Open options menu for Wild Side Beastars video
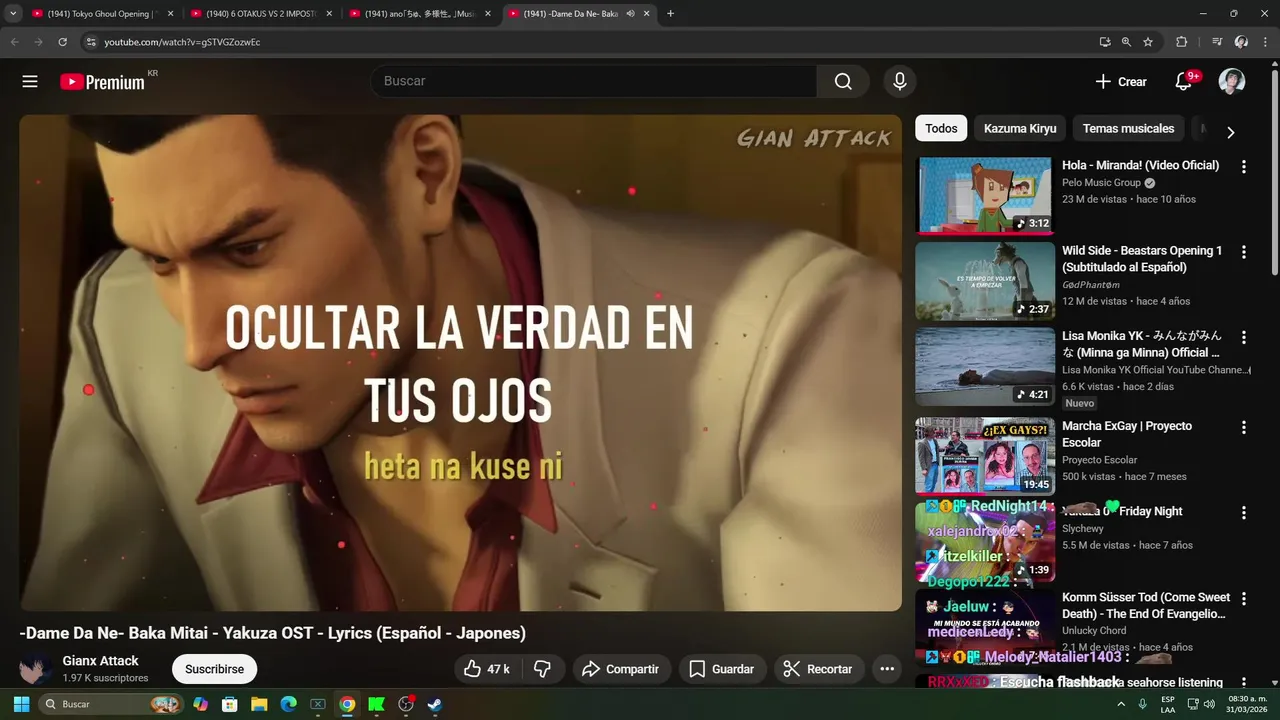 [x=1244, y=252]
